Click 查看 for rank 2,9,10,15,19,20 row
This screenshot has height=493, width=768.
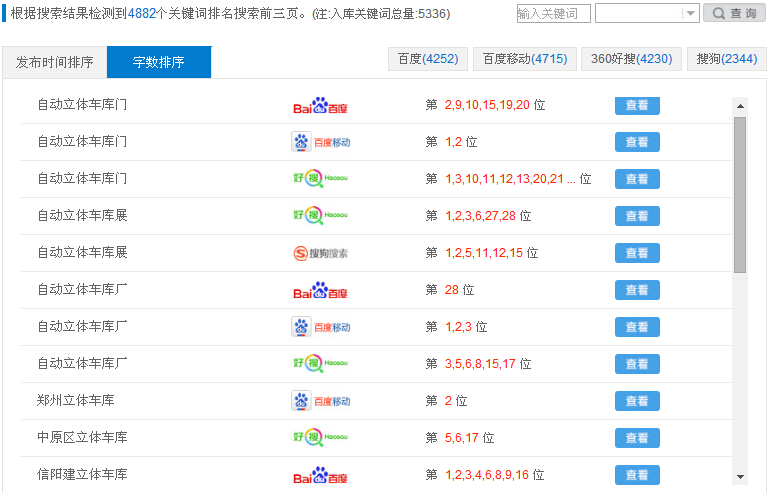coord(637,105)
